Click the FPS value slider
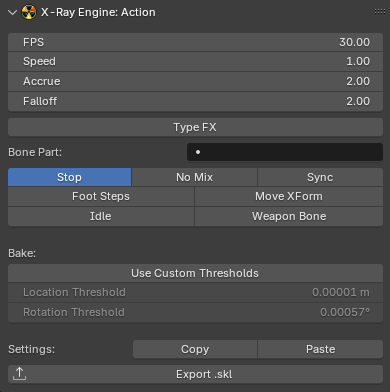390x392 pixels. point(195,42)
